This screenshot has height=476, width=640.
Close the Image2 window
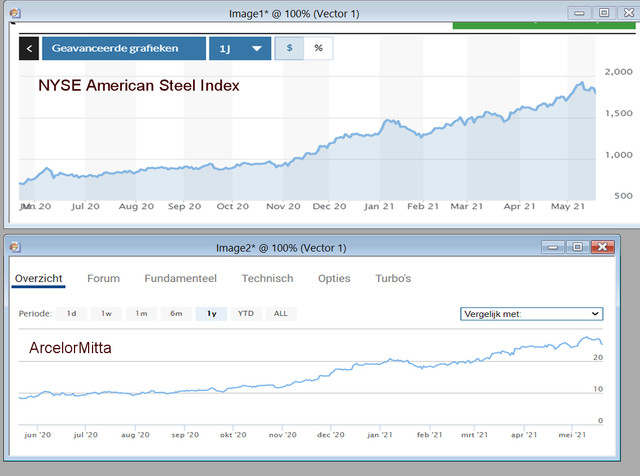point(602,247)
